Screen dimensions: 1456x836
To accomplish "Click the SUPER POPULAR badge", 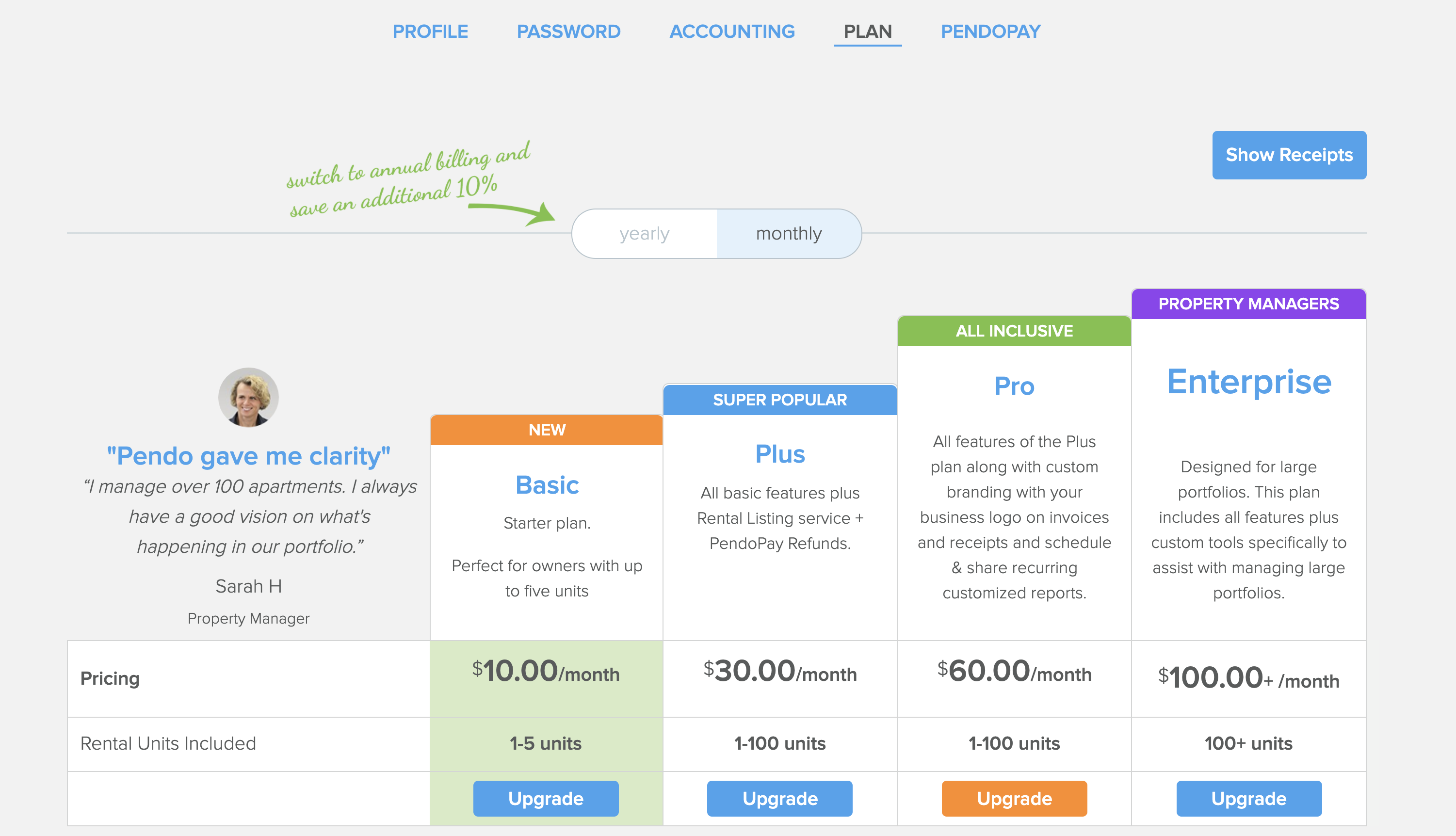I will 780,400.
